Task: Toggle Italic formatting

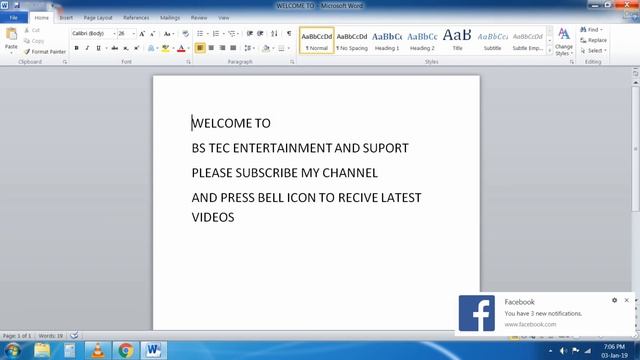Action: (x=87, y=48)
